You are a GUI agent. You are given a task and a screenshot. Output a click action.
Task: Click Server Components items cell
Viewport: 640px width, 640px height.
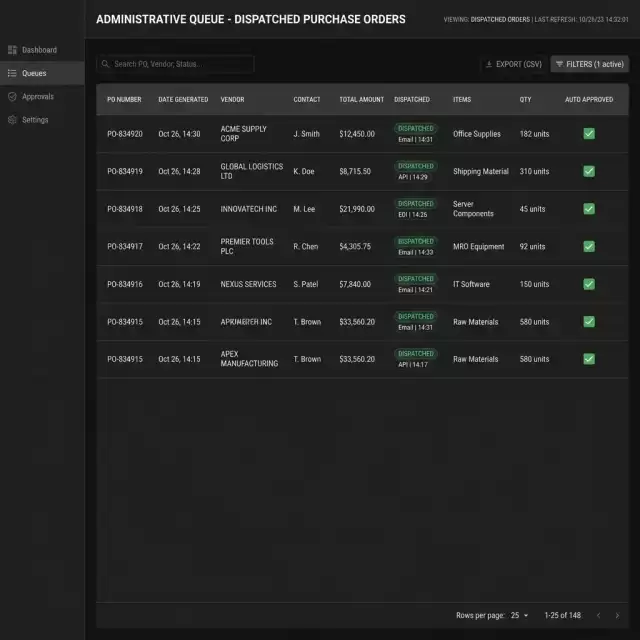(x=473, y=209)
